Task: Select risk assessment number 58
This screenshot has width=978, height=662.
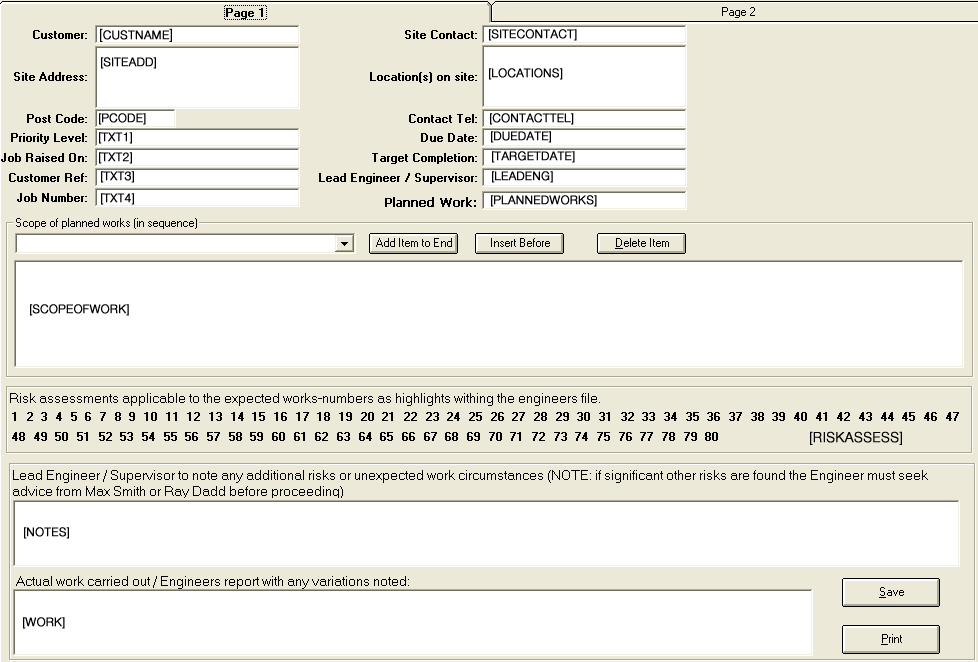Action: pos(235,437)
